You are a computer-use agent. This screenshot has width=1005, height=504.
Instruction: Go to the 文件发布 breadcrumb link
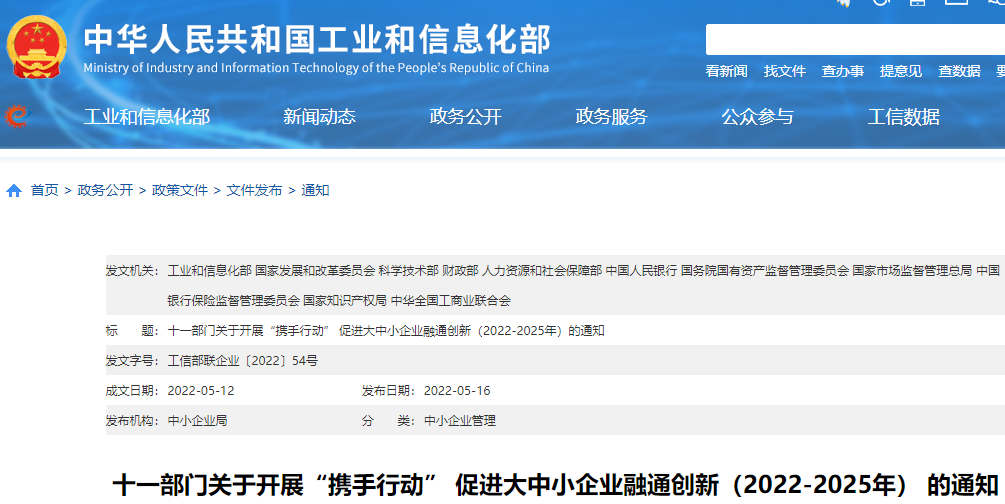[x=254, y=190]
